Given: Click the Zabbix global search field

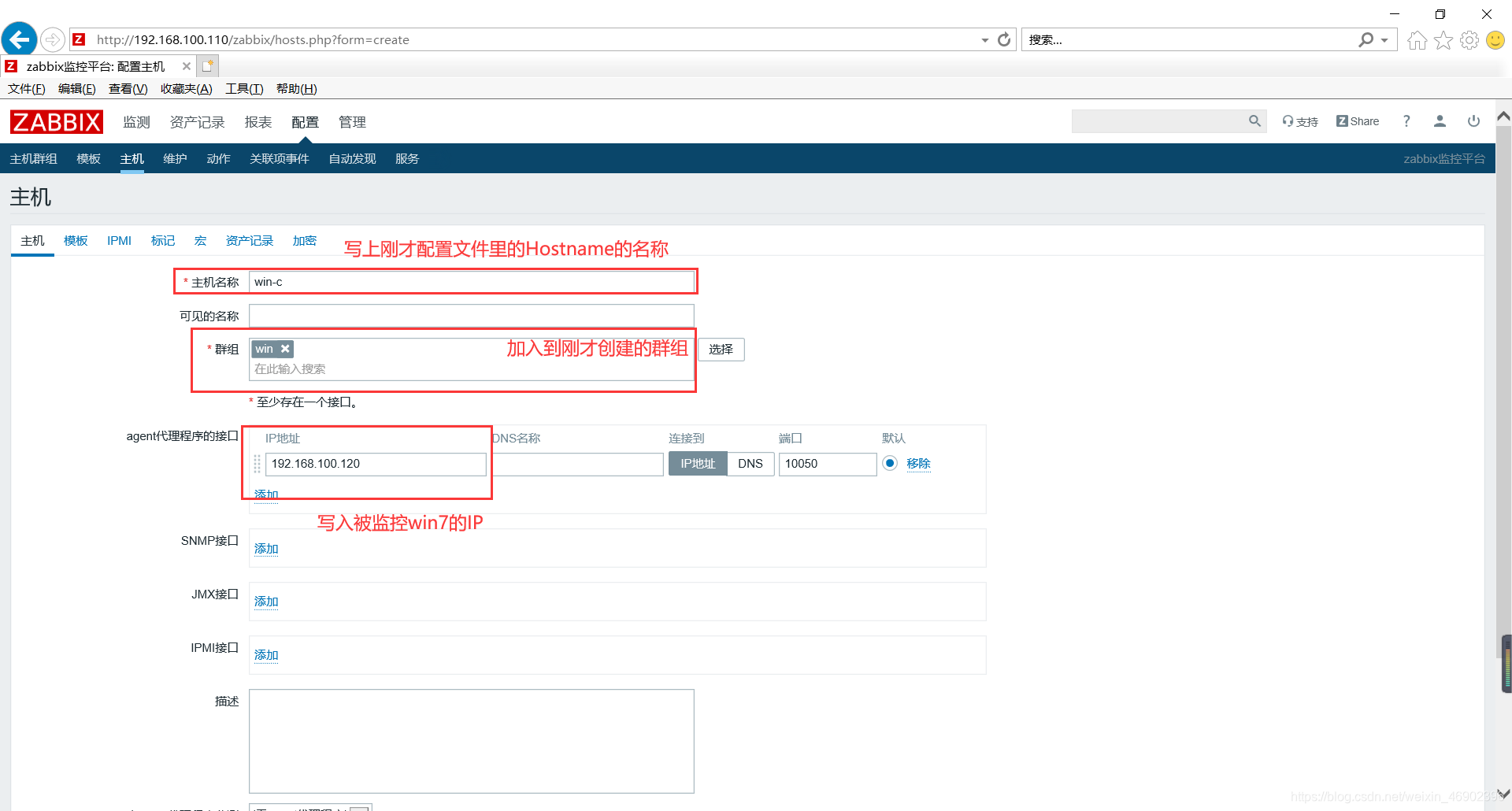Looking at the screenshot, I should [x=1158, y=121].
